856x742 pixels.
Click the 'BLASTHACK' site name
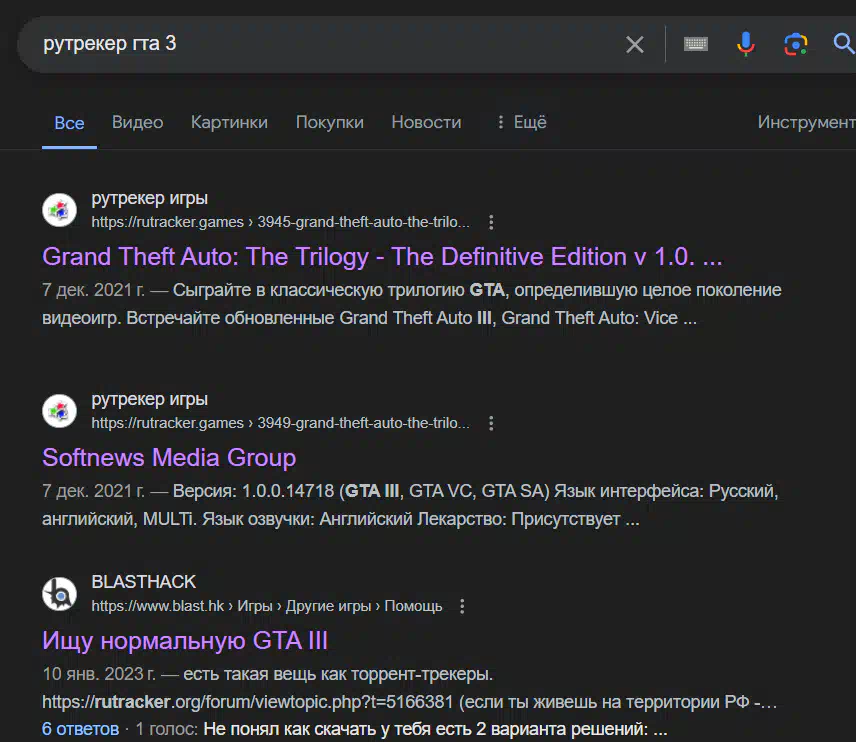pyautogui.click(x=144, y=582)
